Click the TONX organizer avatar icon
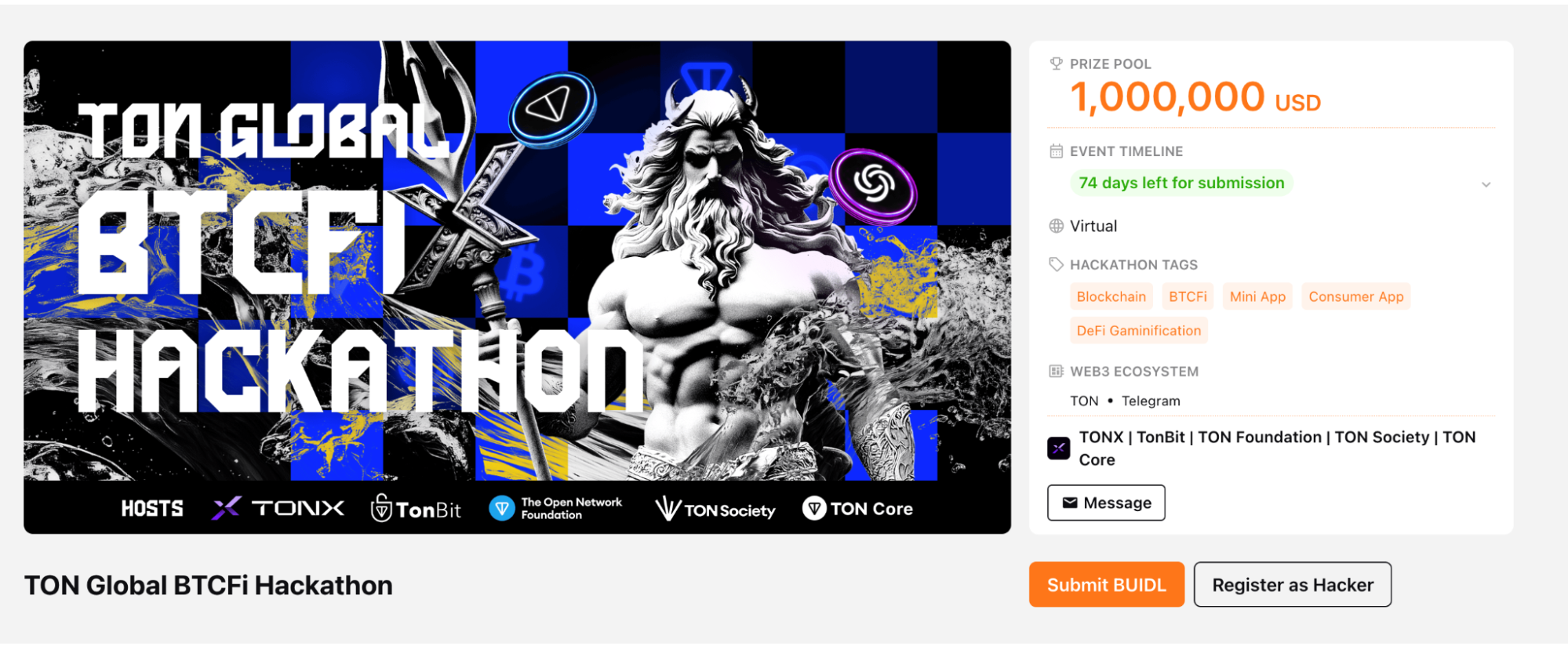1568x646 pixels. tap(1058, 448)
